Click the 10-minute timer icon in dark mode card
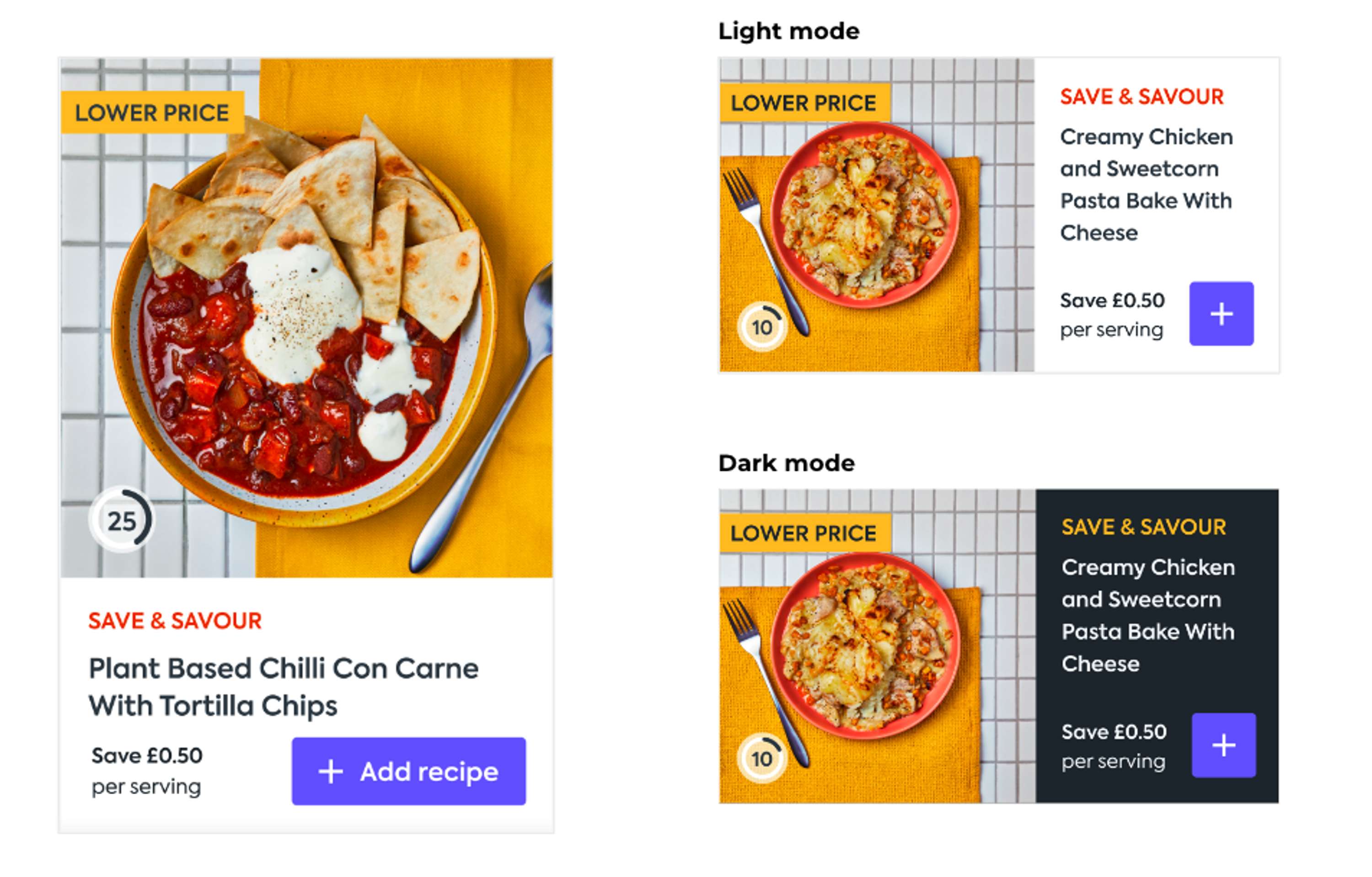This screenshot has height=877, width=1372. pos(761,759)
